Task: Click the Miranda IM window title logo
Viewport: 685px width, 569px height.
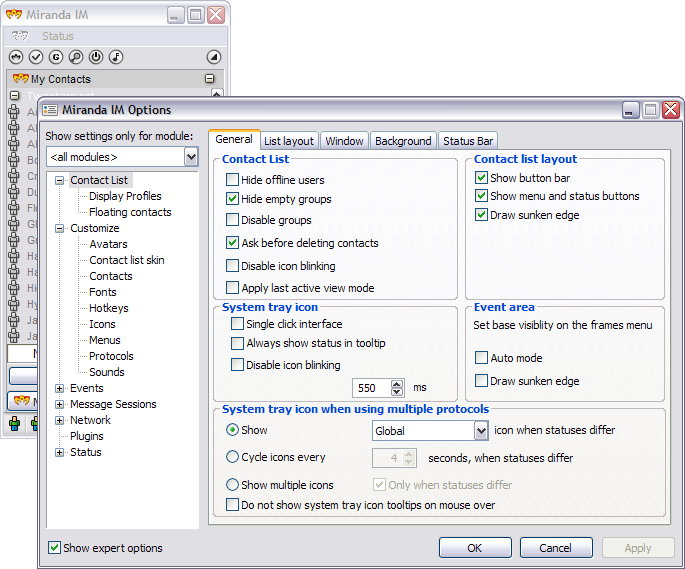Action: point(14,14)
